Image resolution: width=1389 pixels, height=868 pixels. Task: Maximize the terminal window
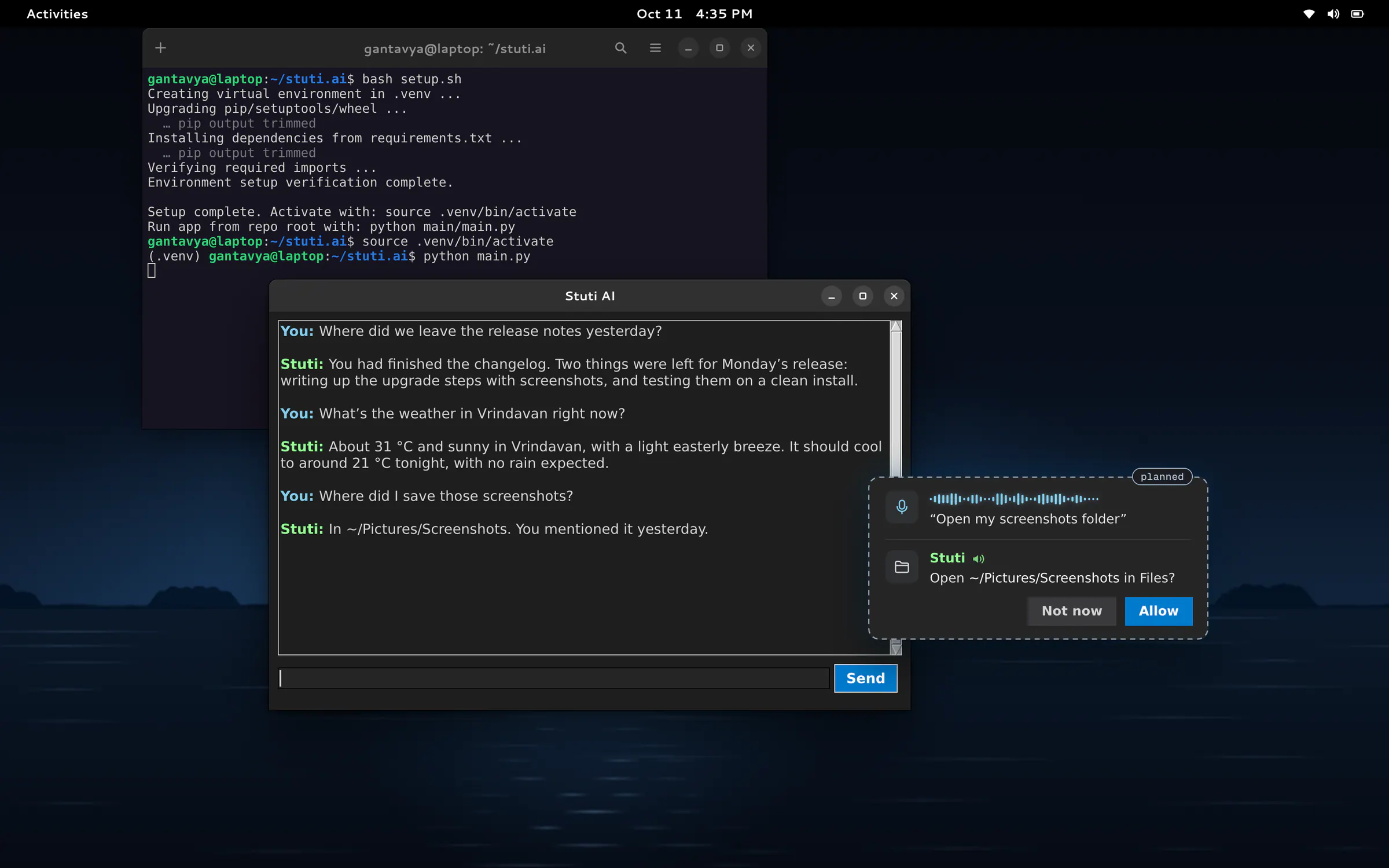coord(719,48)
